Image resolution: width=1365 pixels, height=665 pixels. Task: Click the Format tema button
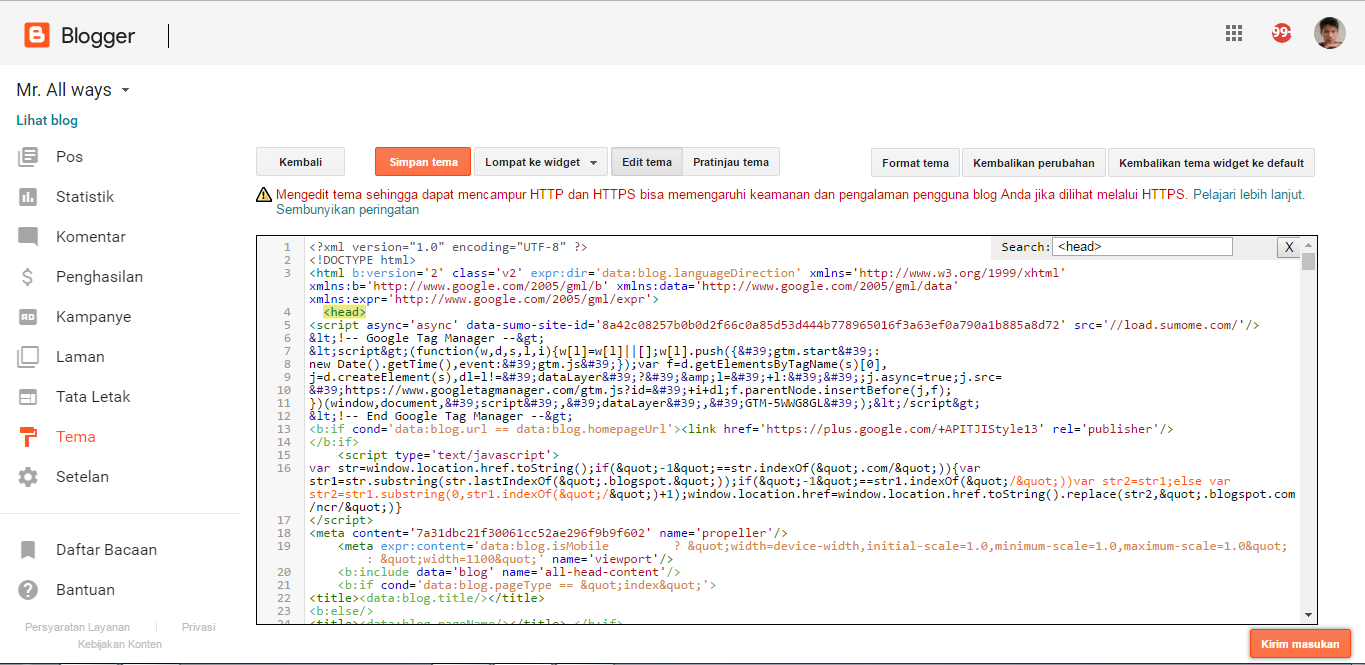pos(915,163)
